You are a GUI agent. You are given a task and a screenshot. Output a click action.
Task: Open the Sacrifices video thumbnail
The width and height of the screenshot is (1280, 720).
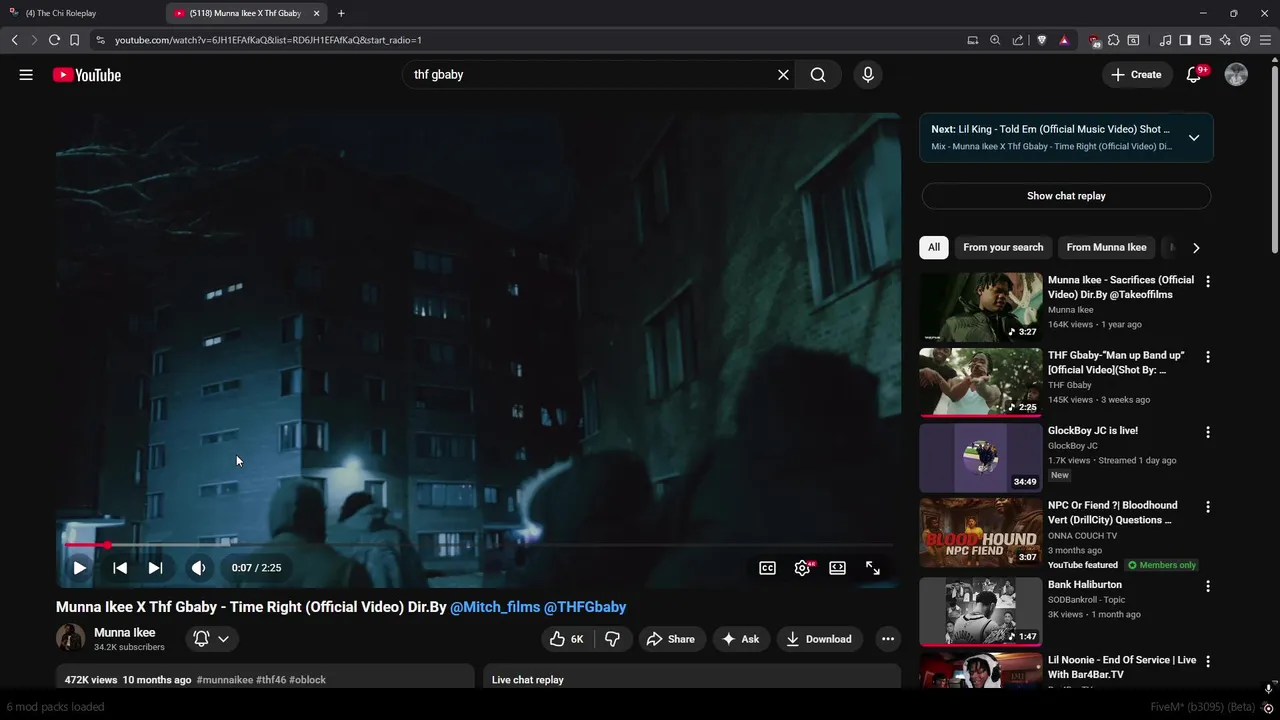981,307
